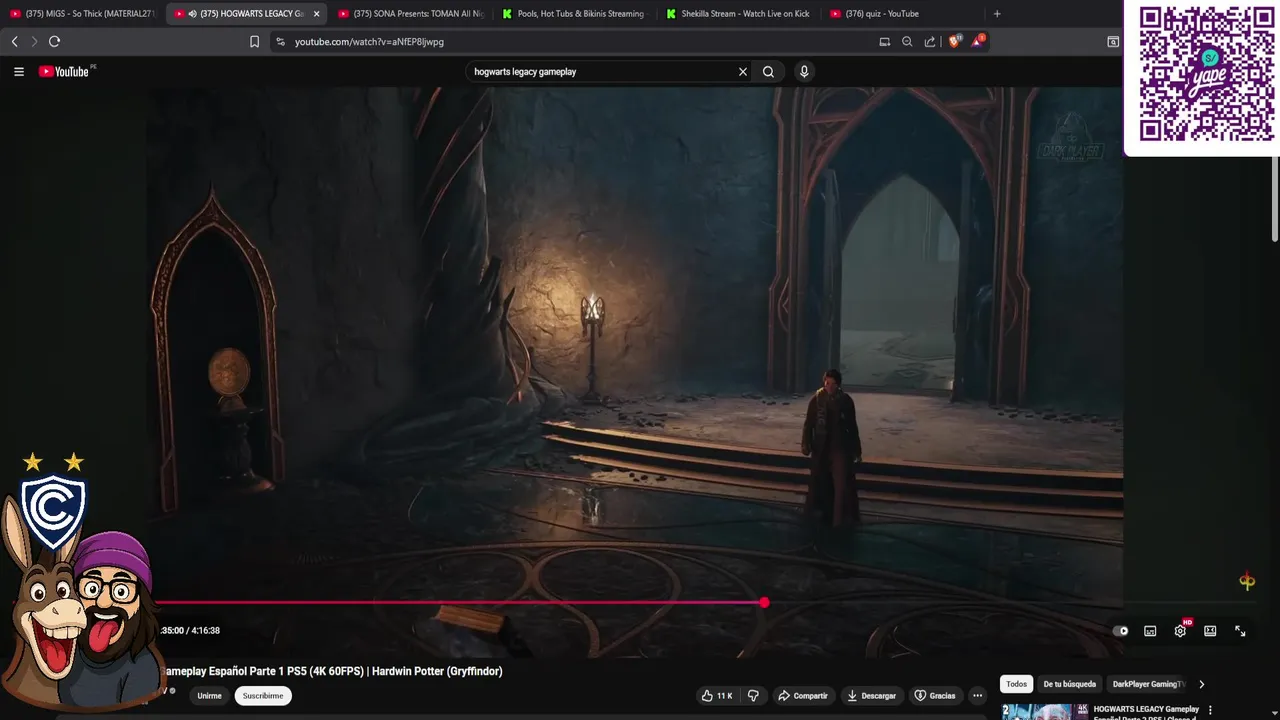Switch to theater mode
Screen dimensions: 1280x720
[1210, 631]
